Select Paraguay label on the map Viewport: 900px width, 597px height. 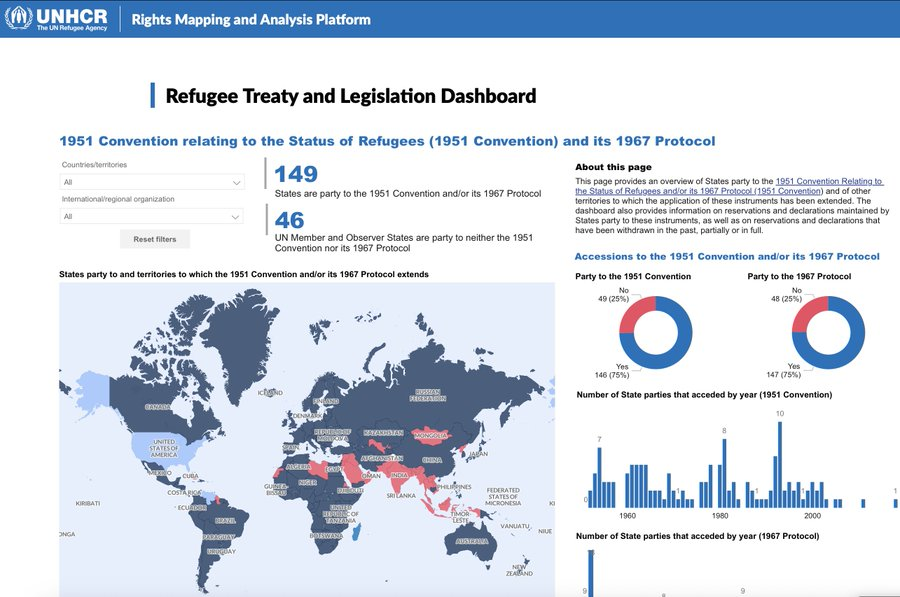(x=219, y=537)
